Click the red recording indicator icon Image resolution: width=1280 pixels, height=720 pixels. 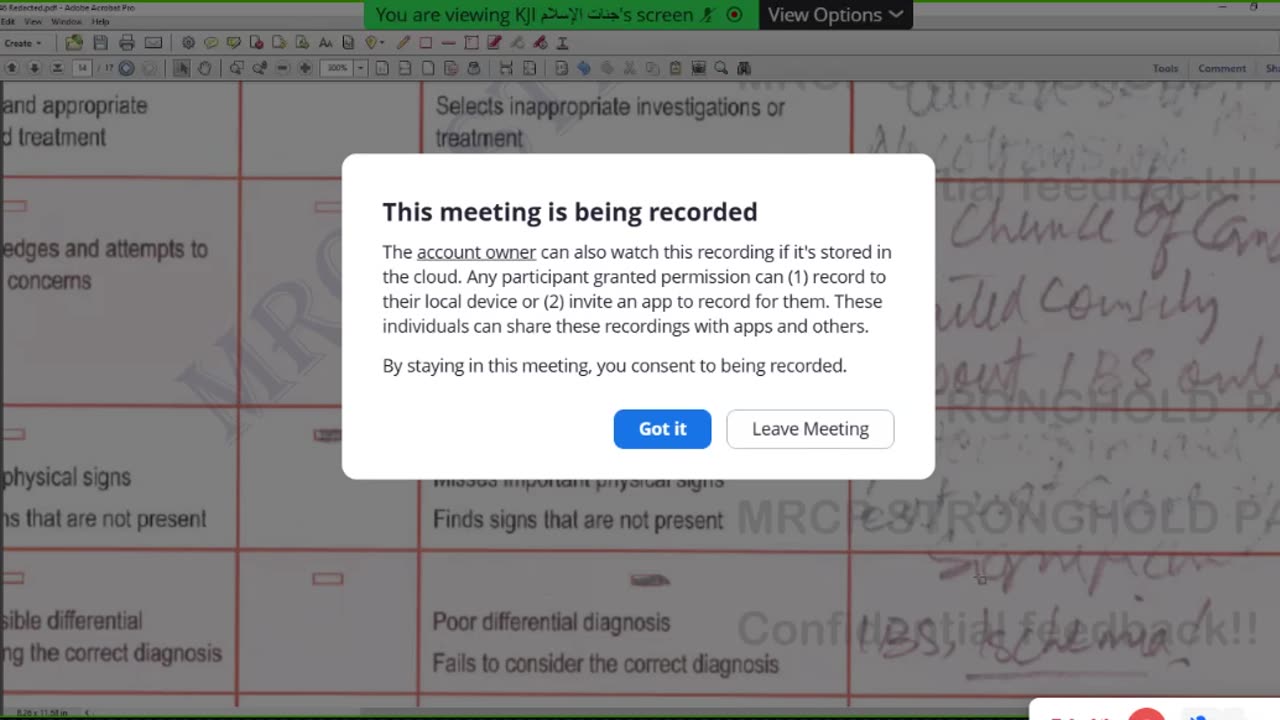point(734,15)
